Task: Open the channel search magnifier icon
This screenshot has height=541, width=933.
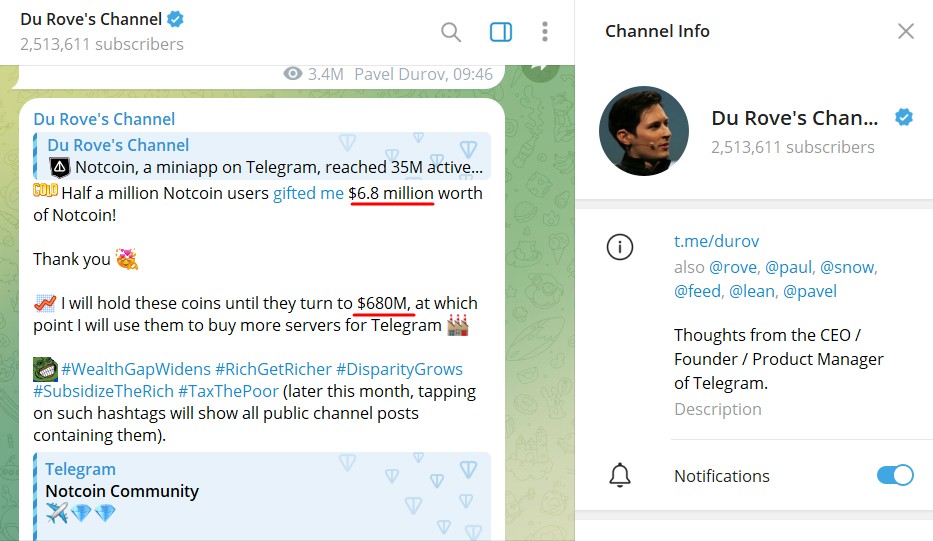Action: tap(451, 32)
